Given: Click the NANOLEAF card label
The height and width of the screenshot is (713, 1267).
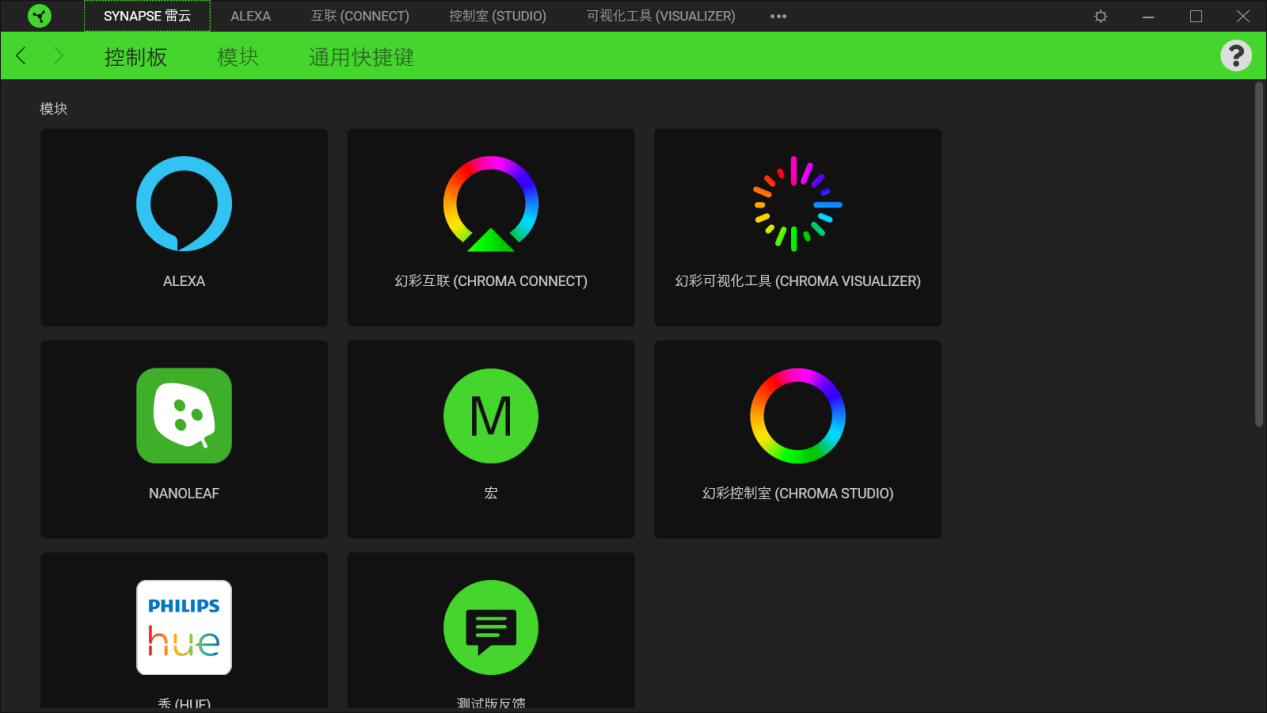Looking at the screenshot, I should (x=184, y=493).
